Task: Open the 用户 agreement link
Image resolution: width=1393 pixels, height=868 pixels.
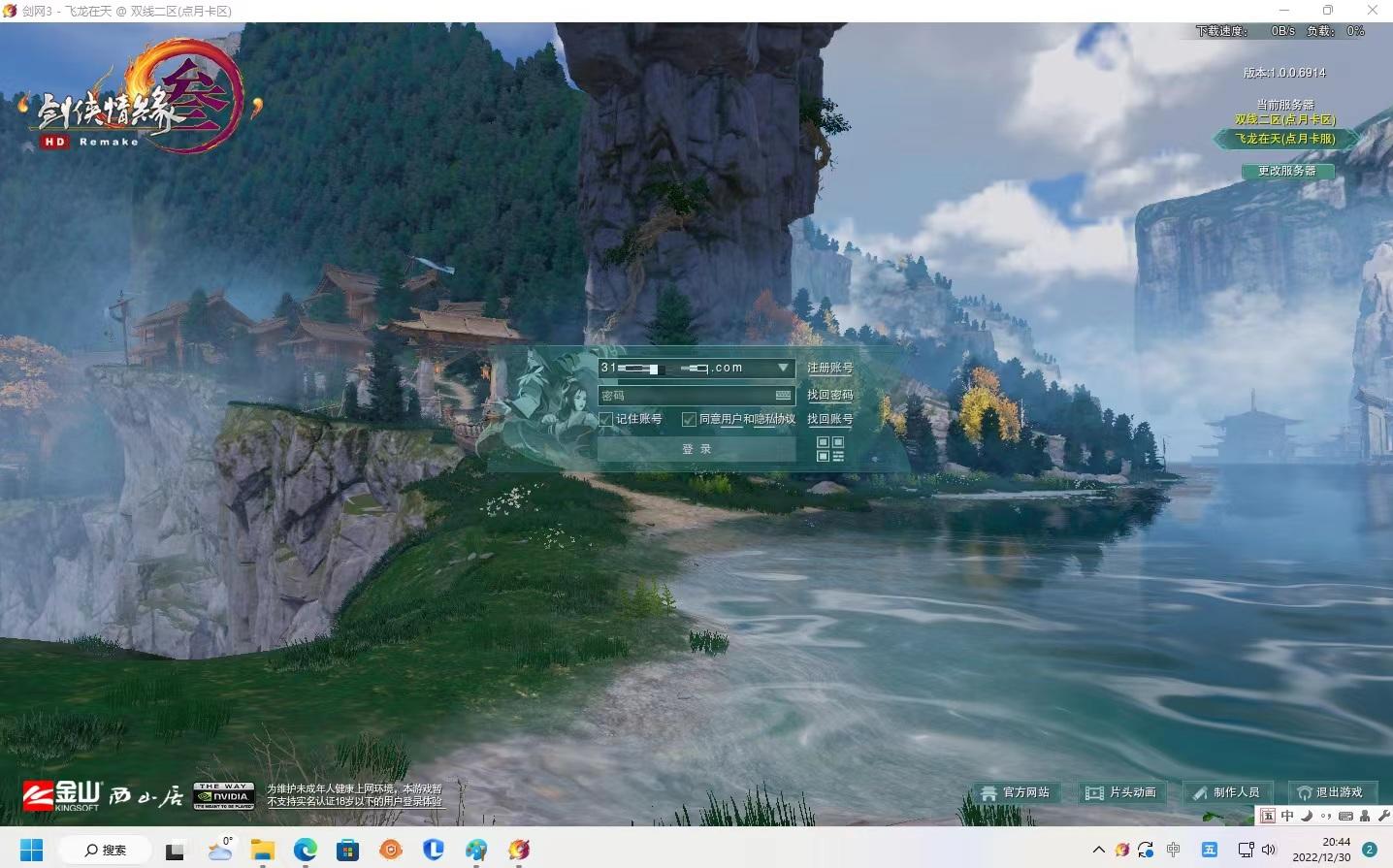Action: pos(731,419)
